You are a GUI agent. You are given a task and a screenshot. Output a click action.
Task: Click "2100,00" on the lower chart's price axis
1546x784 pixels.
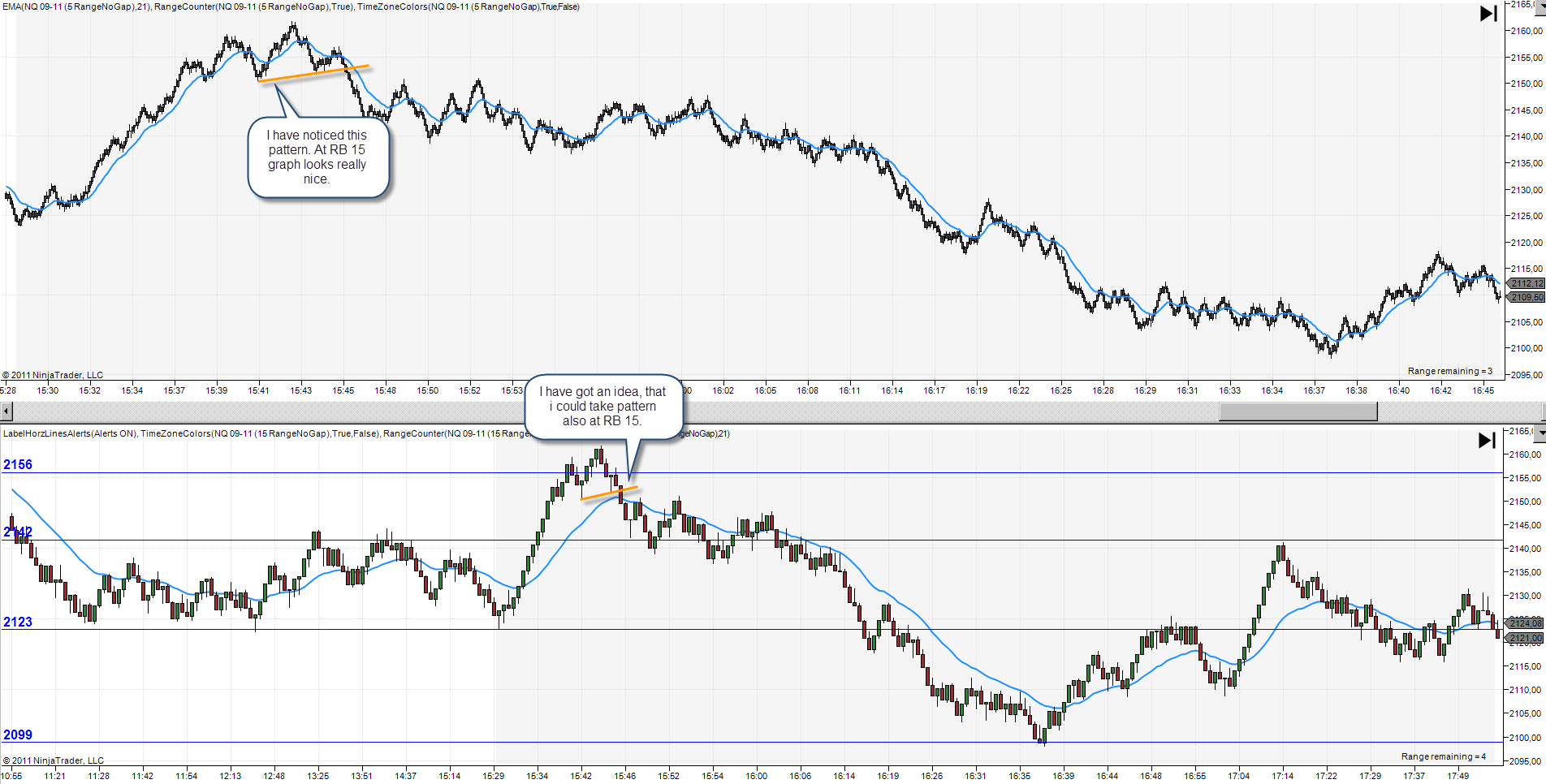pyautogui.click(x=1527, y=738)
